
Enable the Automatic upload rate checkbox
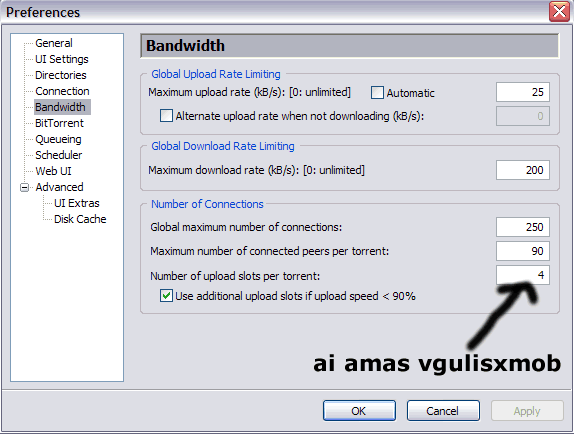[x=377, y=93]
